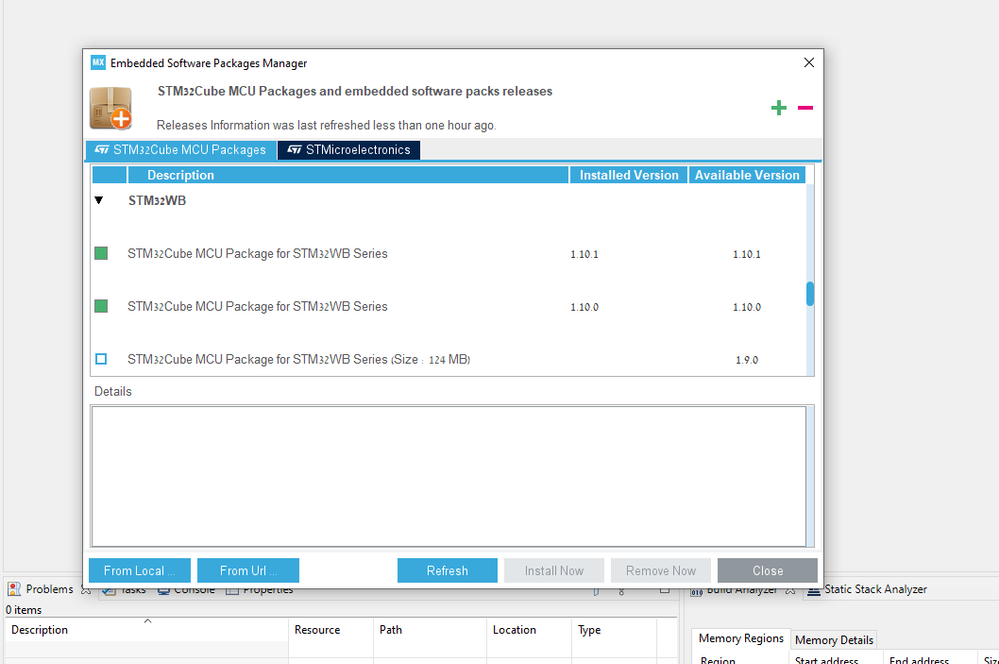
Task: Select the STM32WB group label
Action: [x=157, y=201]
